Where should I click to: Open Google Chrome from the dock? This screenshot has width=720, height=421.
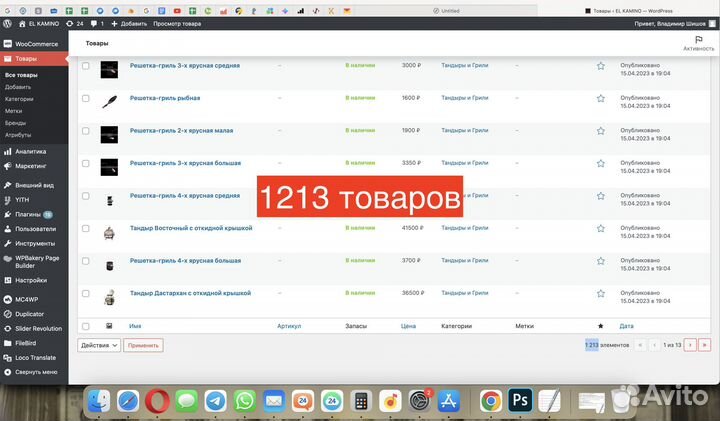point(491,401)
